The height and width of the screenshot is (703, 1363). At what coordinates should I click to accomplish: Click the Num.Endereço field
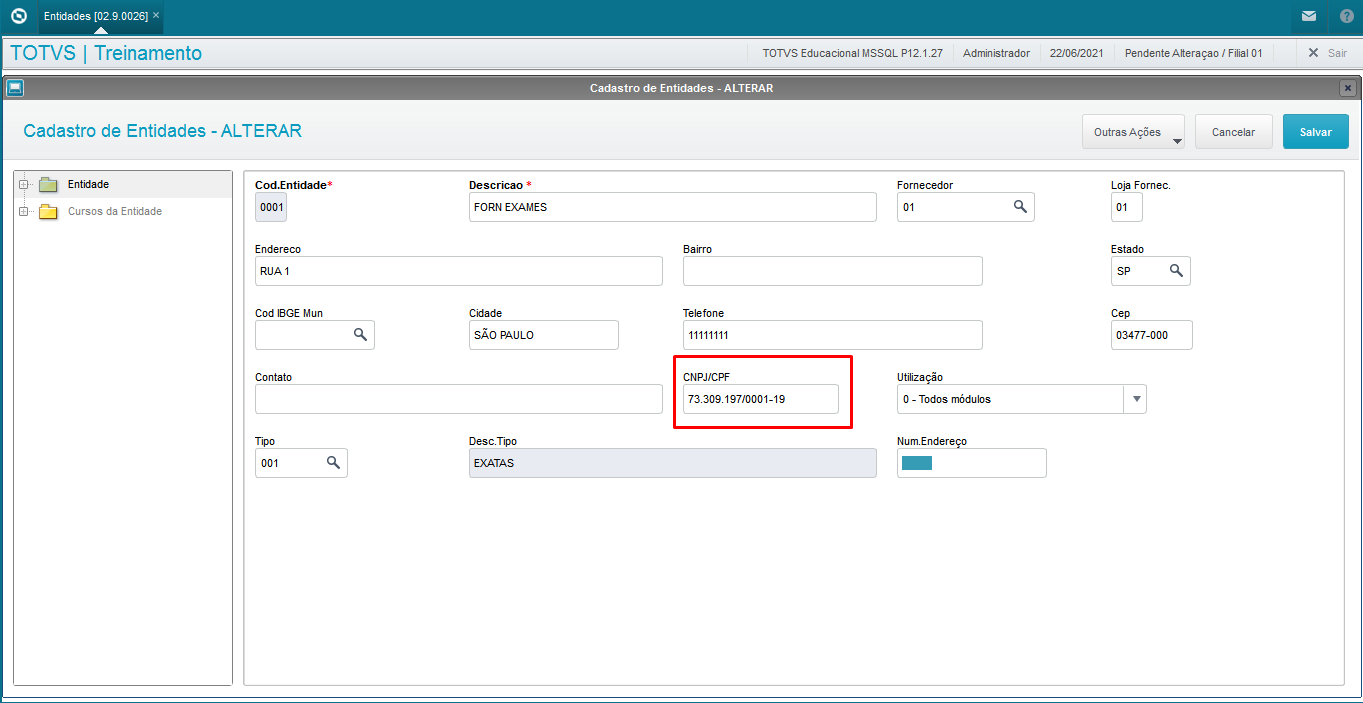971,463
